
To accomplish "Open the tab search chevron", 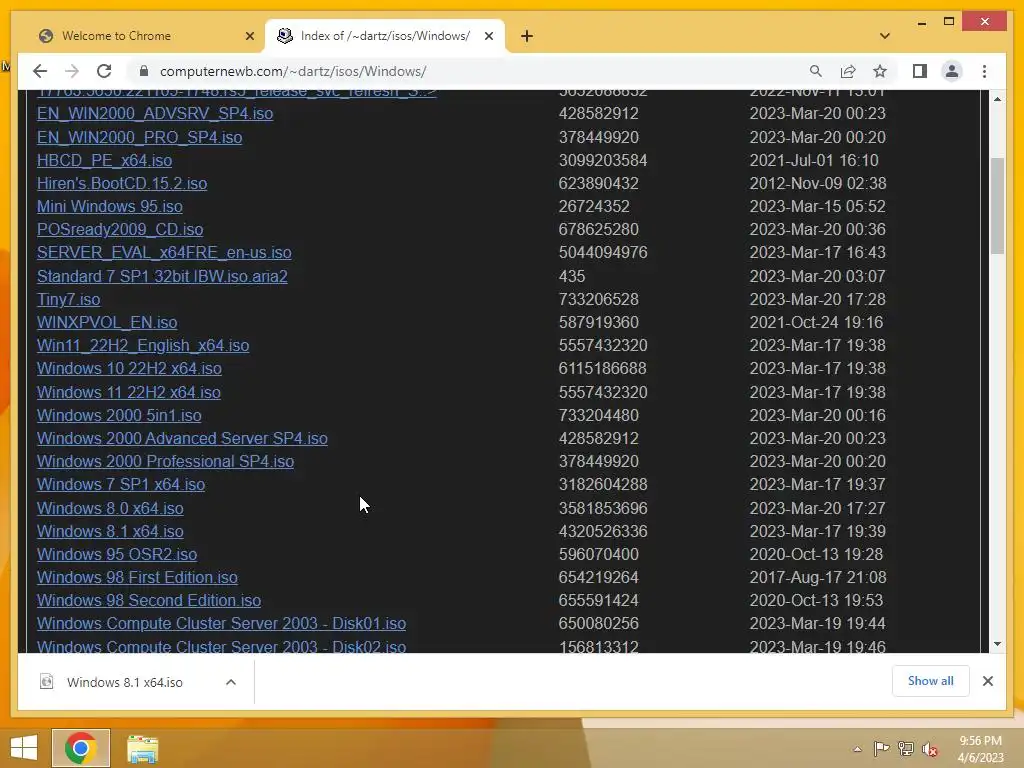I will click(x=885, y=36).
